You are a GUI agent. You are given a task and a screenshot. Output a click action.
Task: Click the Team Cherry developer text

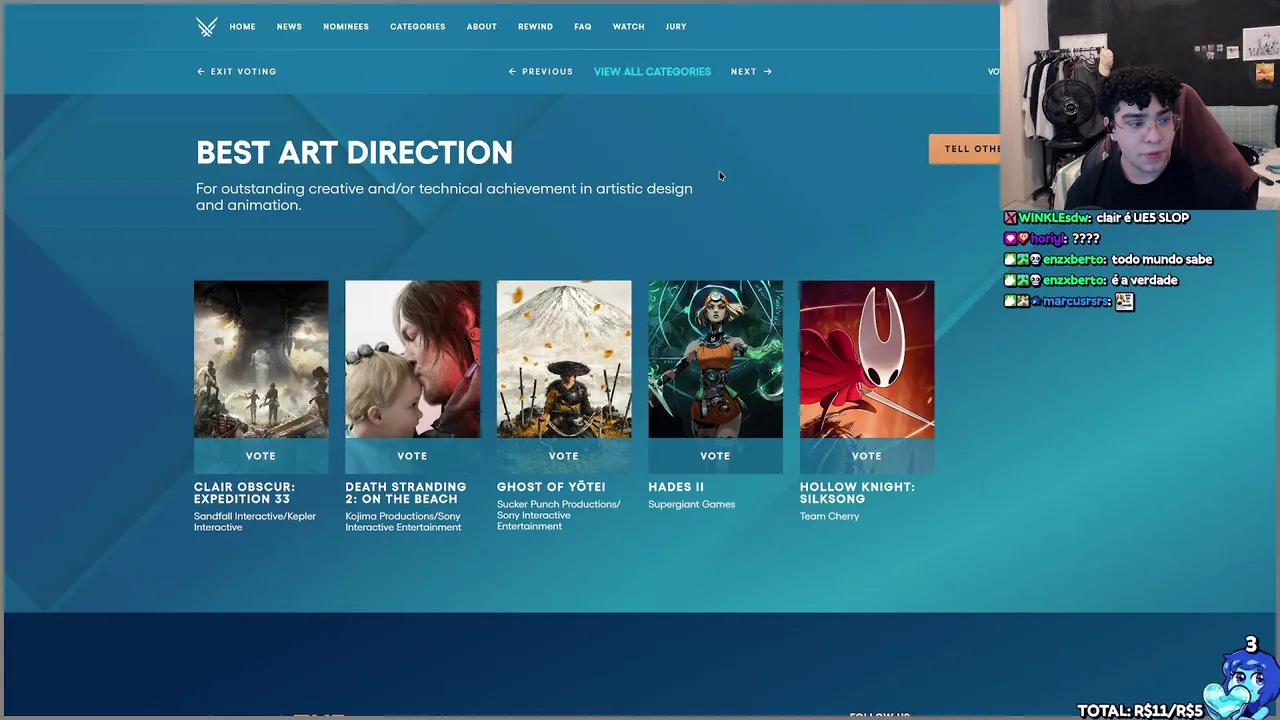tap(829, 516)
